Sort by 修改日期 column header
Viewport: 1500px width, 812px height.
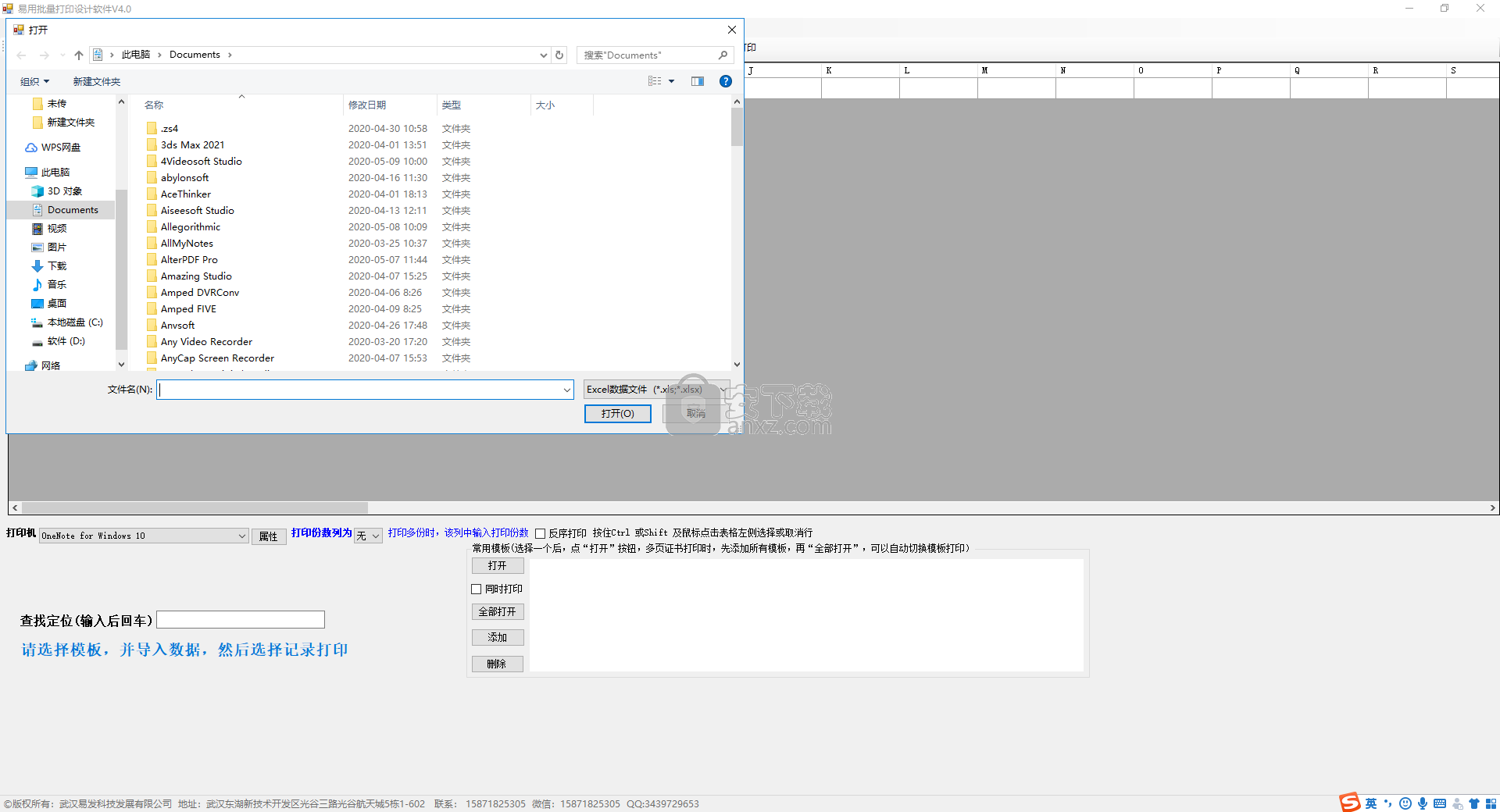367,105
